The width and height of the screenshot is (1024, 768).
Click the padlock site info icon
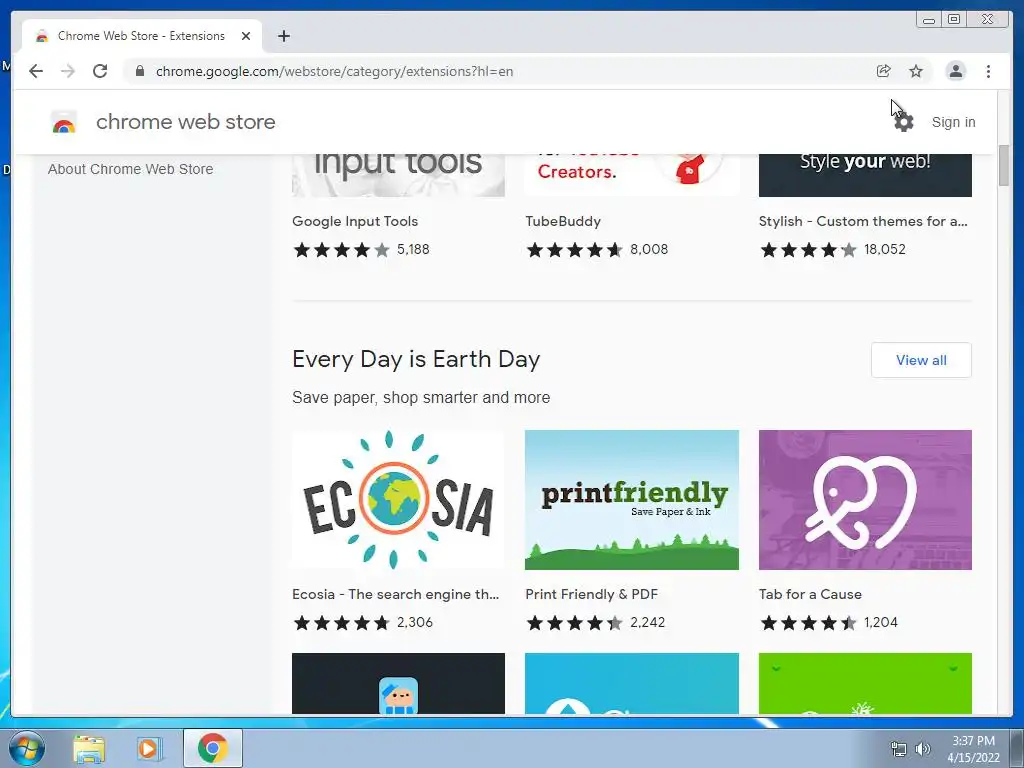(140, 71)
